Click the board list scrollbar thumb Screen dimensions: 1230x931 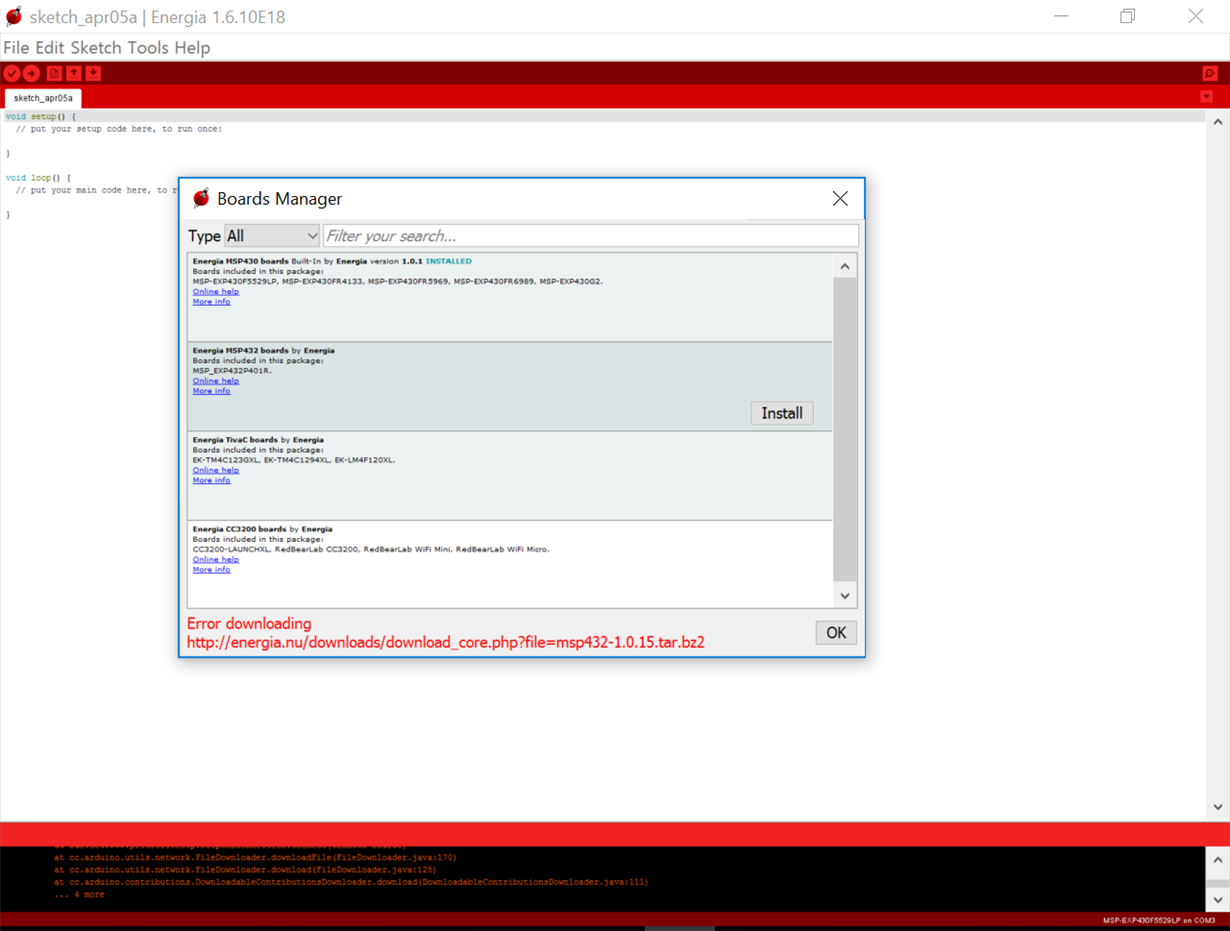[845, 430]
